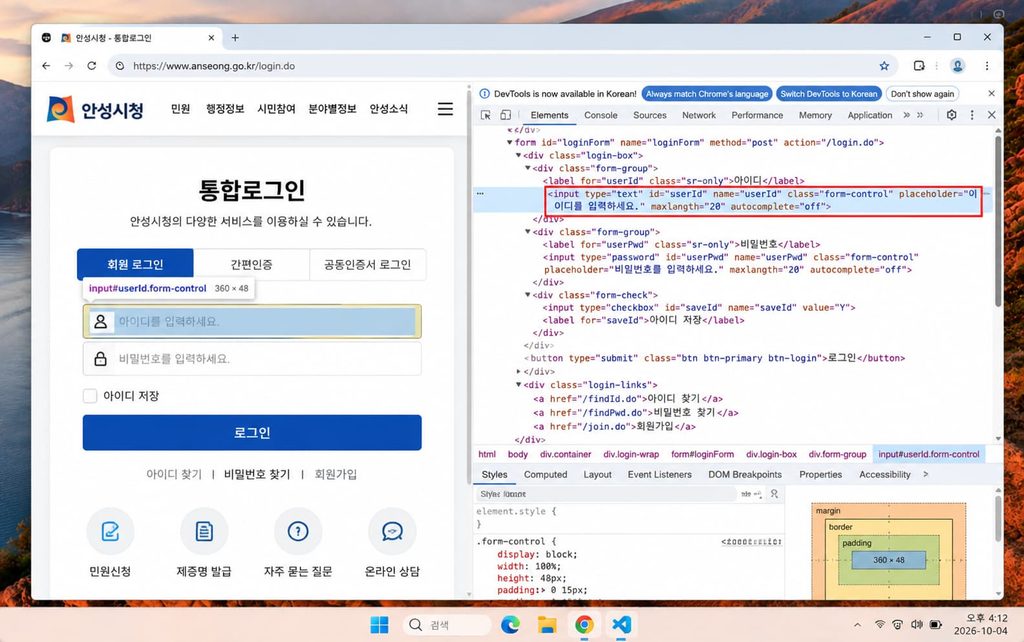Select form#loginForm in the breadcrumb

click(702, 455)
